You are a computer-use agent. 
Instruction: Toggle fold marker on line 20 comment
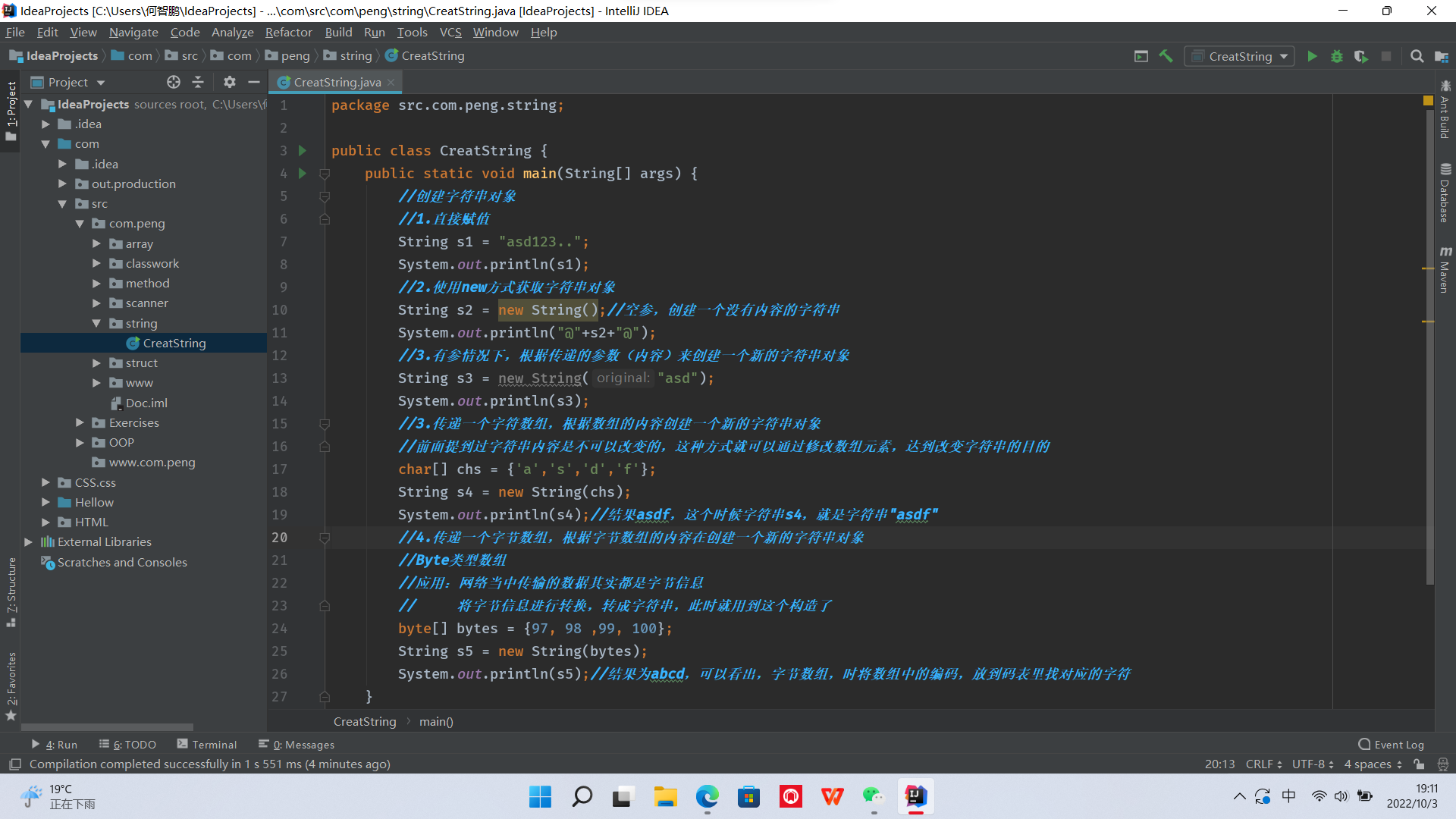click(x=325, y=538)
